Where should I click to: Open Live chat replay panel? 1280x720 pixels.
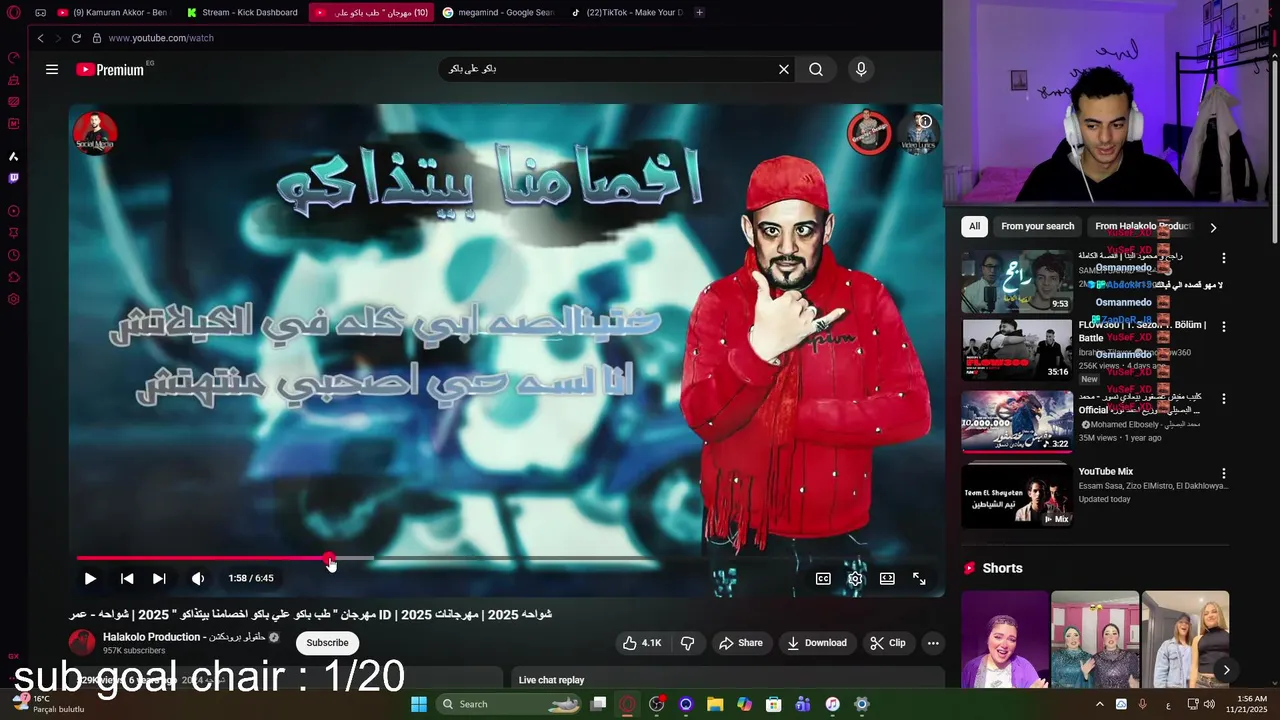(x=728, y=679)
